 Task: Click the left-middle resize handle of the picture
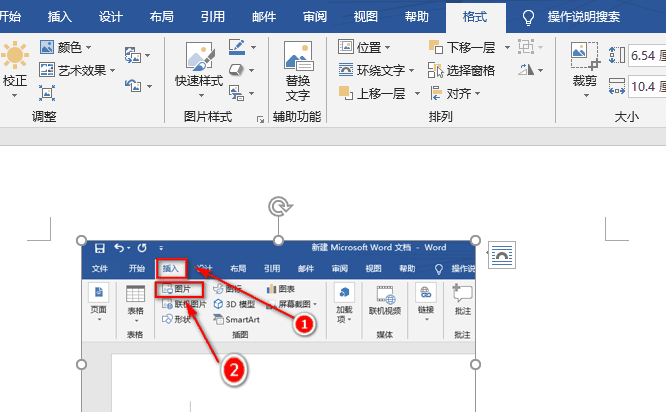coord(81,364)
